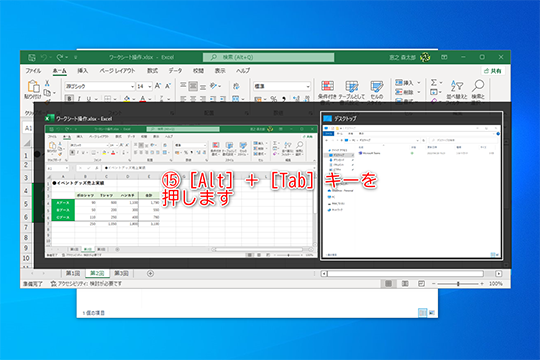Open the データ ribbon tab

175,71
